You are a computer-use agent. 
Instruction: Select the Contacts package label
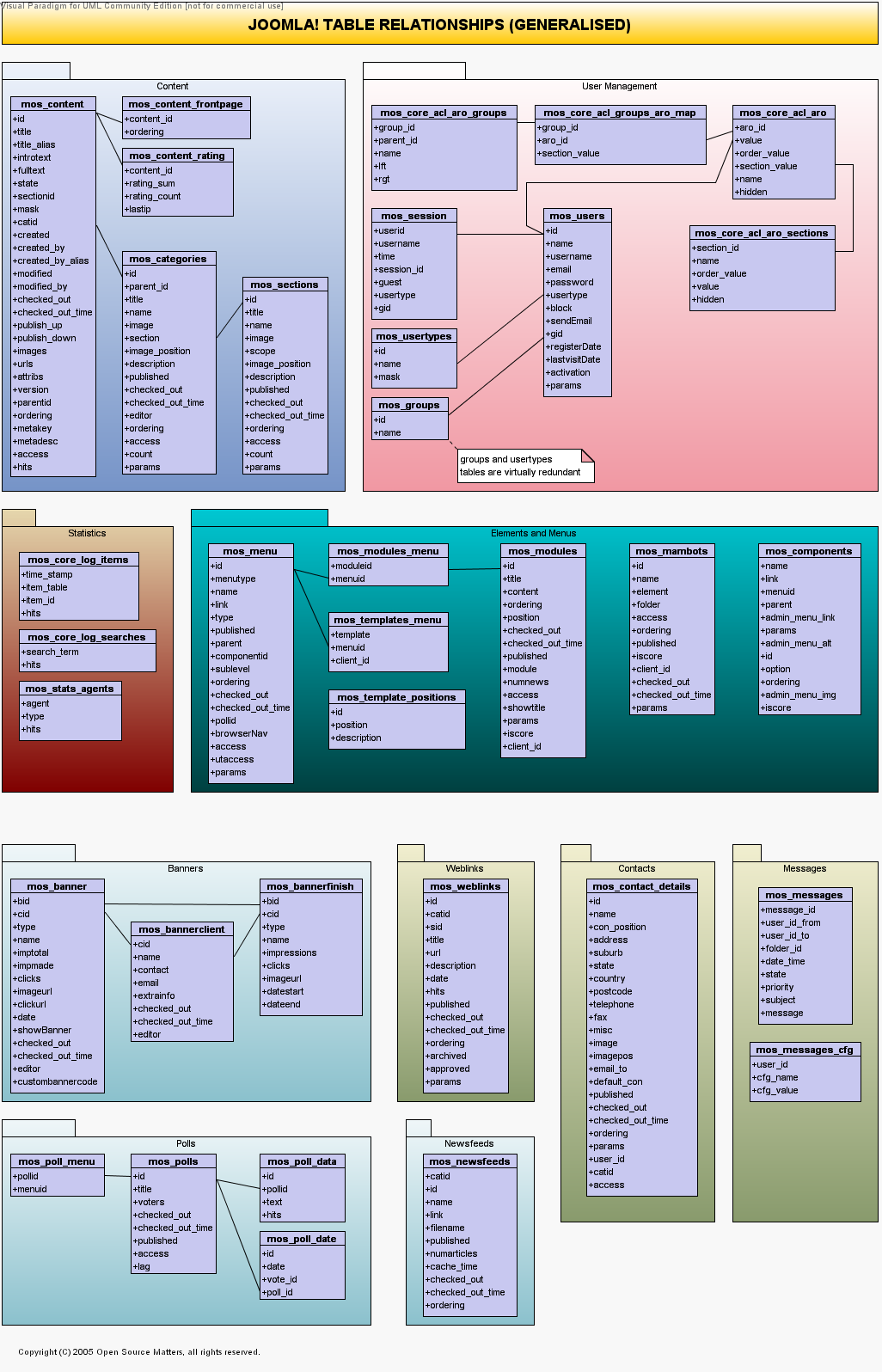[636, 869]
